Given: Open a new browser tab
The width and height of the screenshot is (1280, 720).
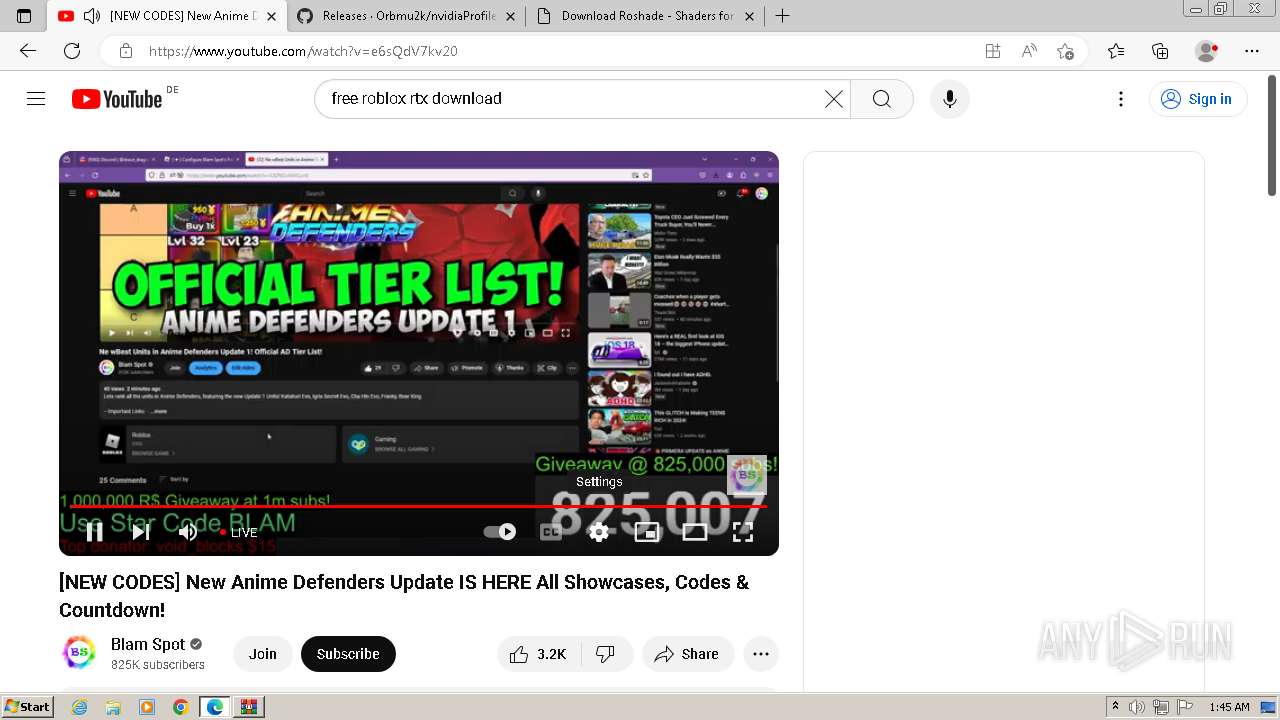Looking at the screenshot, I should (x=783, y=16).
